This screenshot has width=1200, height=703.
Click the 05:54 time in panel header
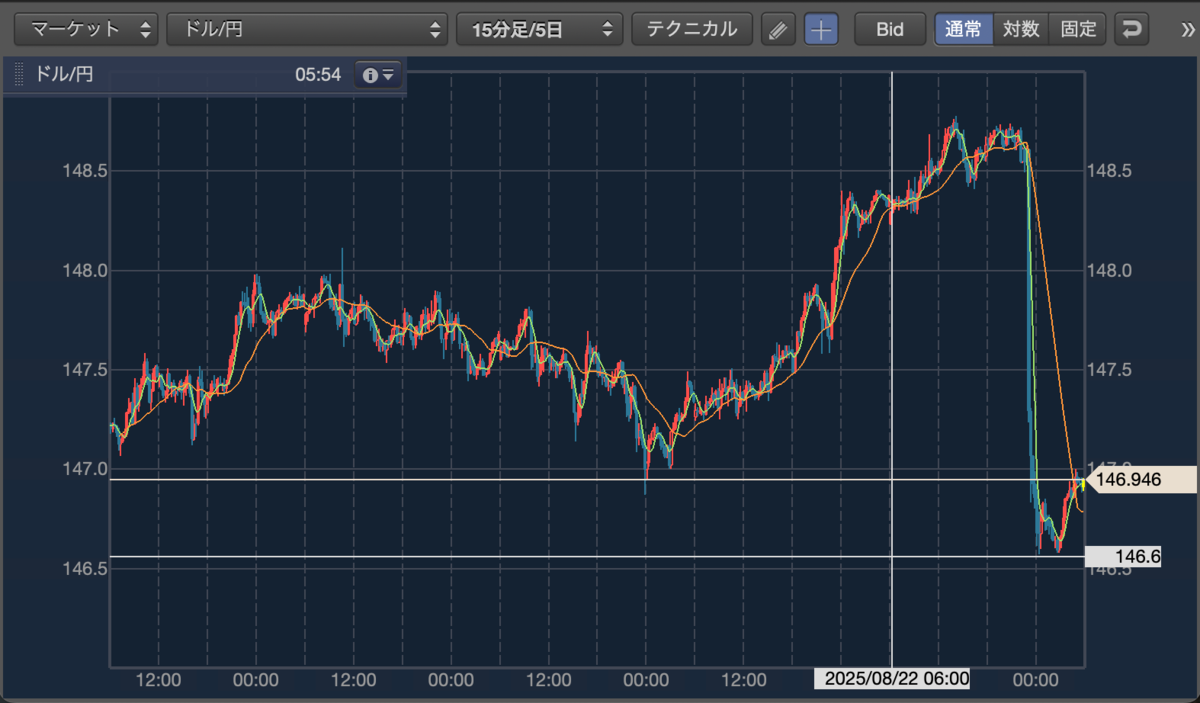(x=318, y=75)
